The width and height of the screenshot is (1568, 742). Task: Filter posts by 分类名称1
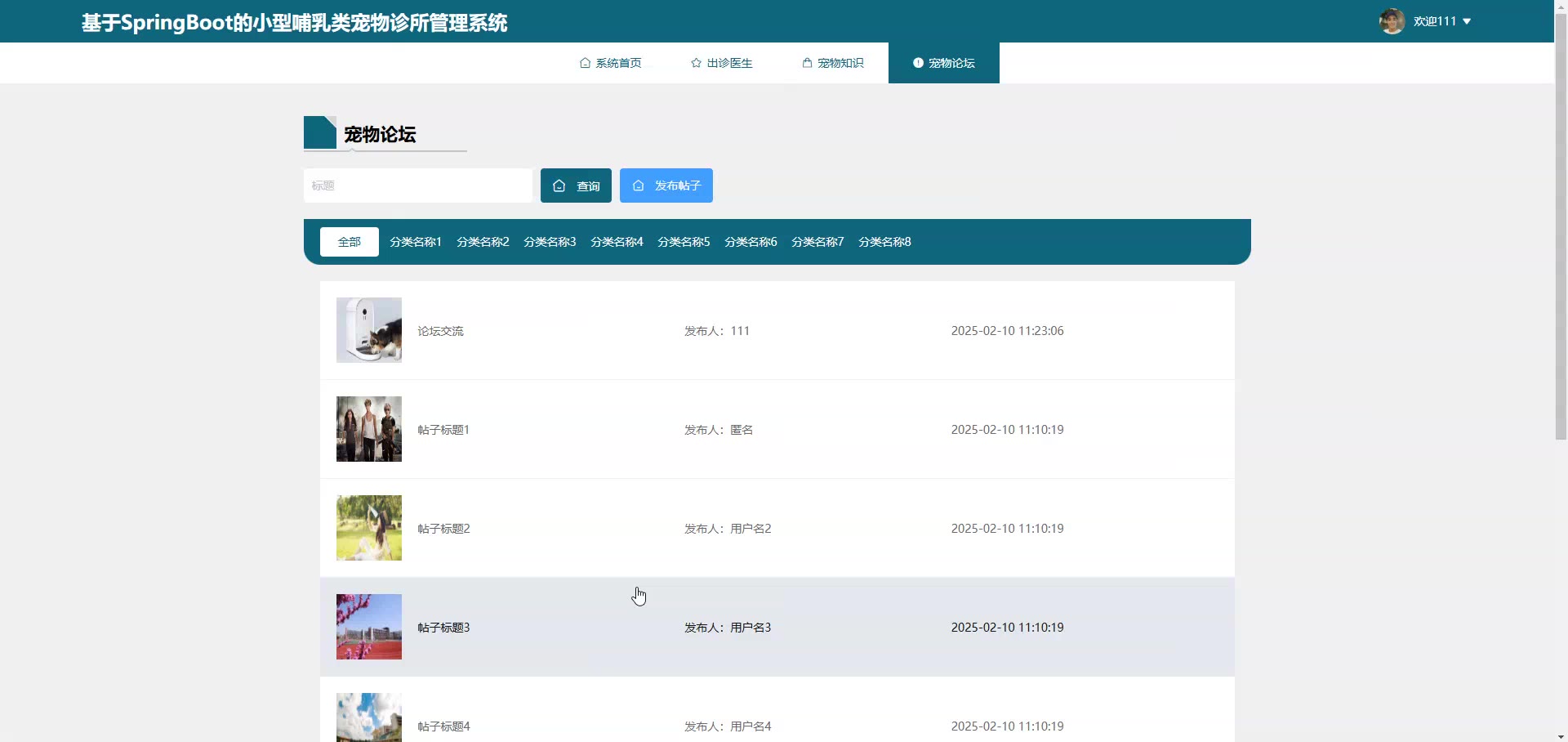pos(415,242)
